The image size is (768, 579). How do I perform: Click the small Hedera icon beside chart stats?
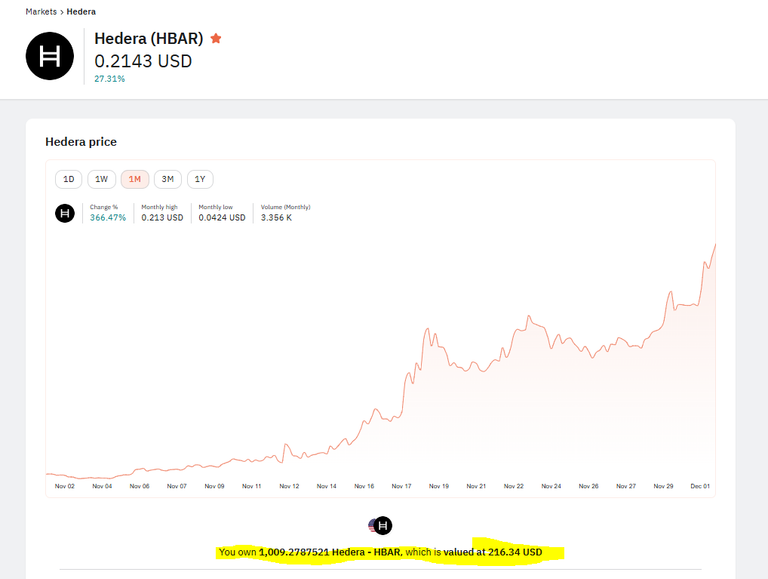tap(65, 213)
